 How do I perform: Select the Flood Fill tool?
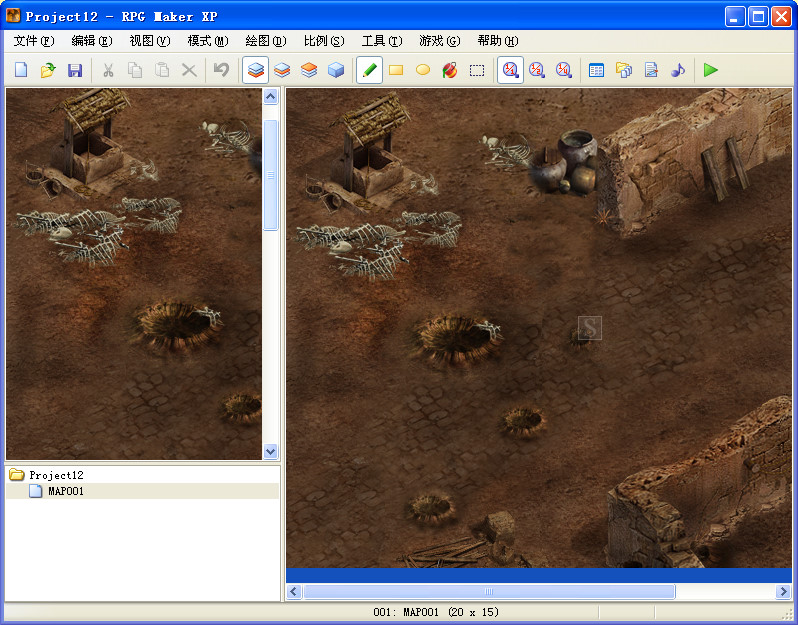(450, 70)
